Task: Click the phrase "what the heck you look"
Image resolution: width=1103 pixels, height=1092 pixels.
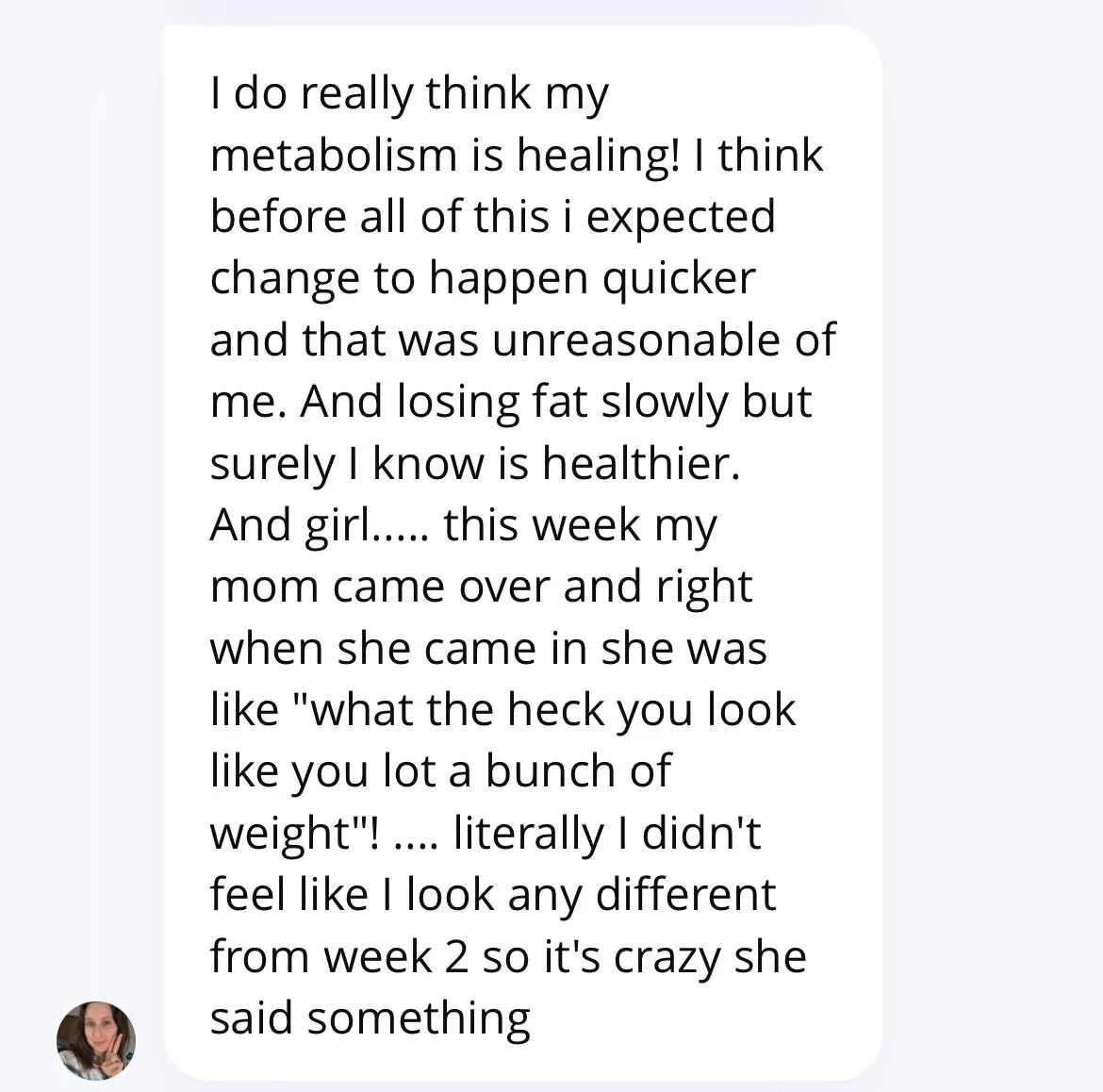Action: click(x=552, y=711)
